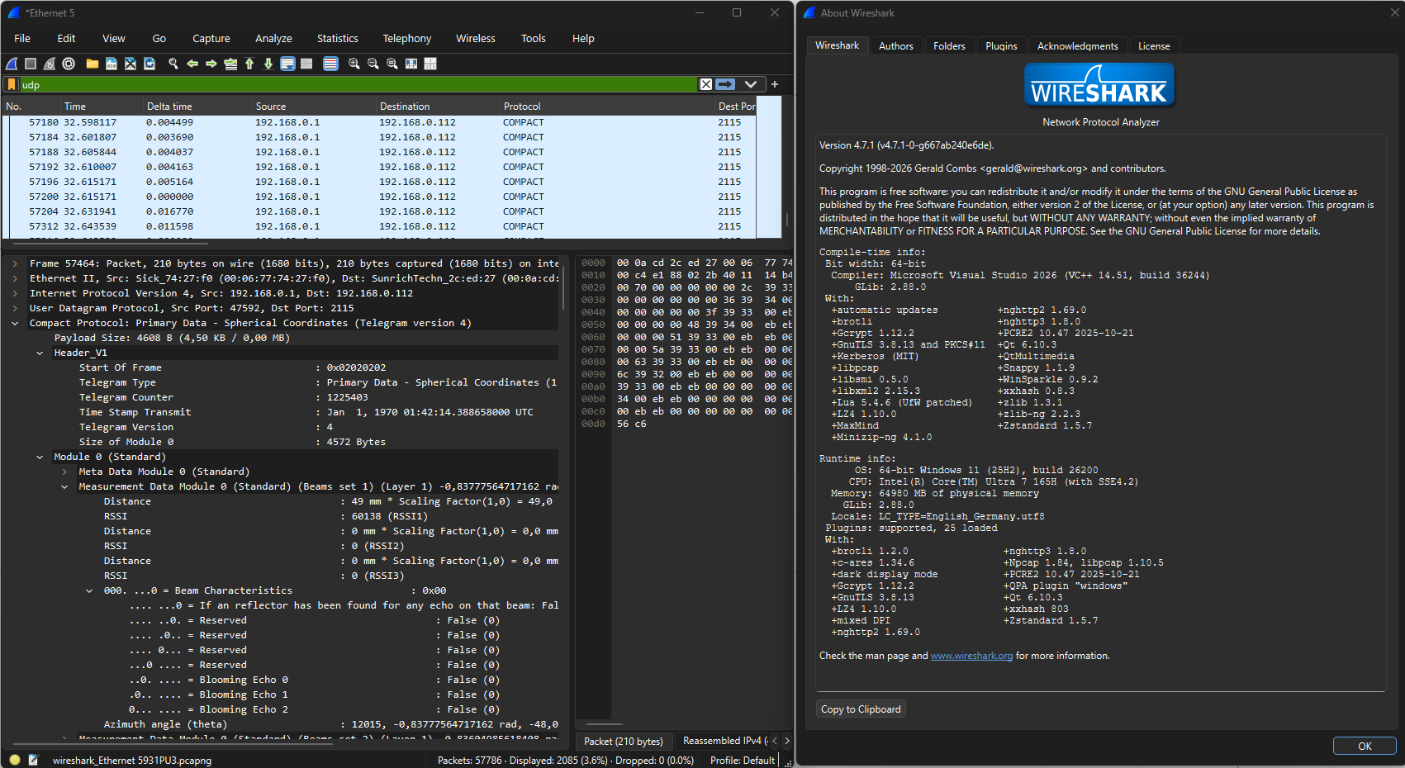Expand the Ethernet II tree row
Viewport: 1405px width, 768px height.
[x=15, y=279]
